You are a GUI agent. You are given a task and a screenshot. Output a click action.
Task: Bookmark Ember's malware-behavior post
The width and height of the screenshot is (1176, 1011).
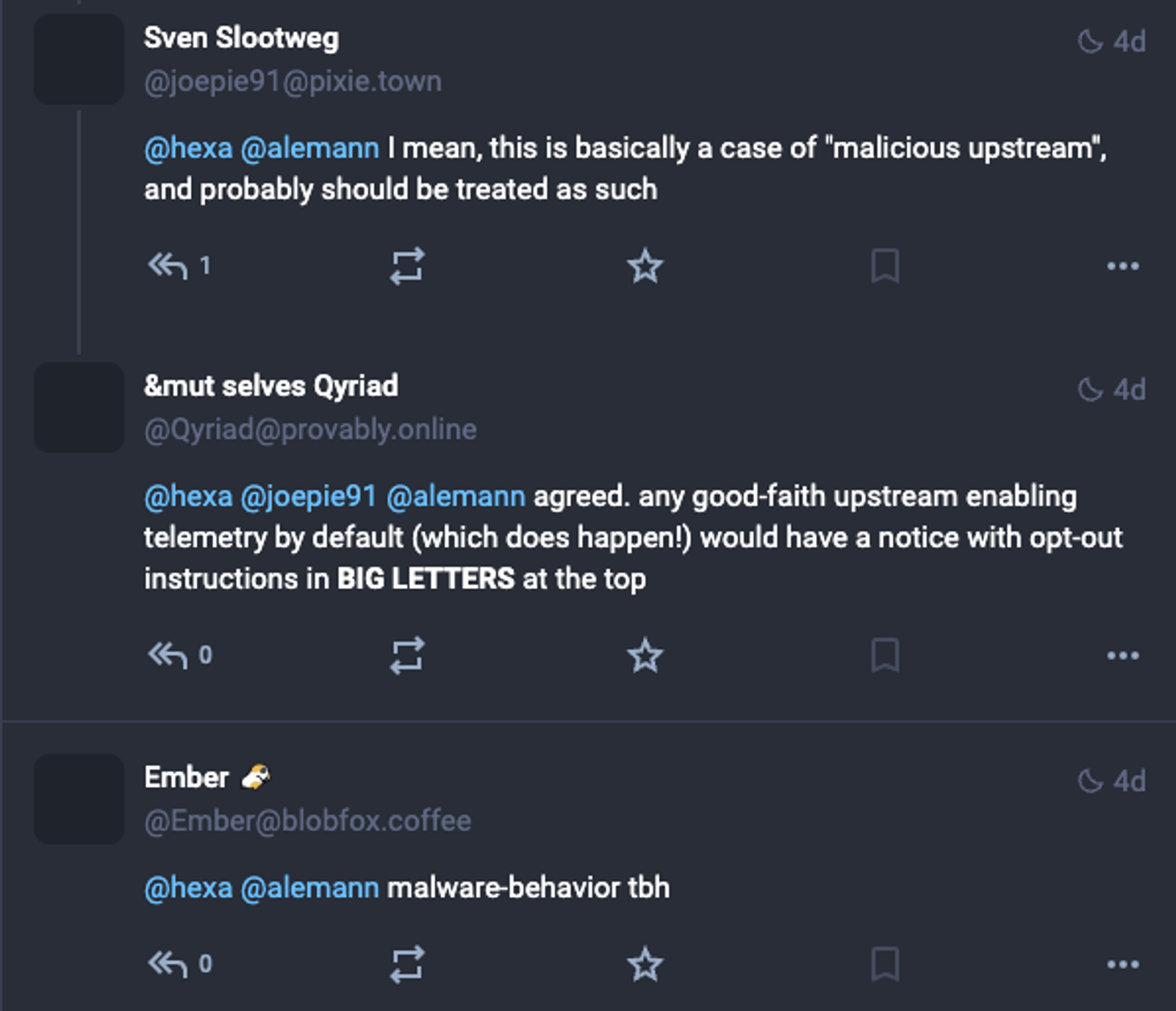885,963
